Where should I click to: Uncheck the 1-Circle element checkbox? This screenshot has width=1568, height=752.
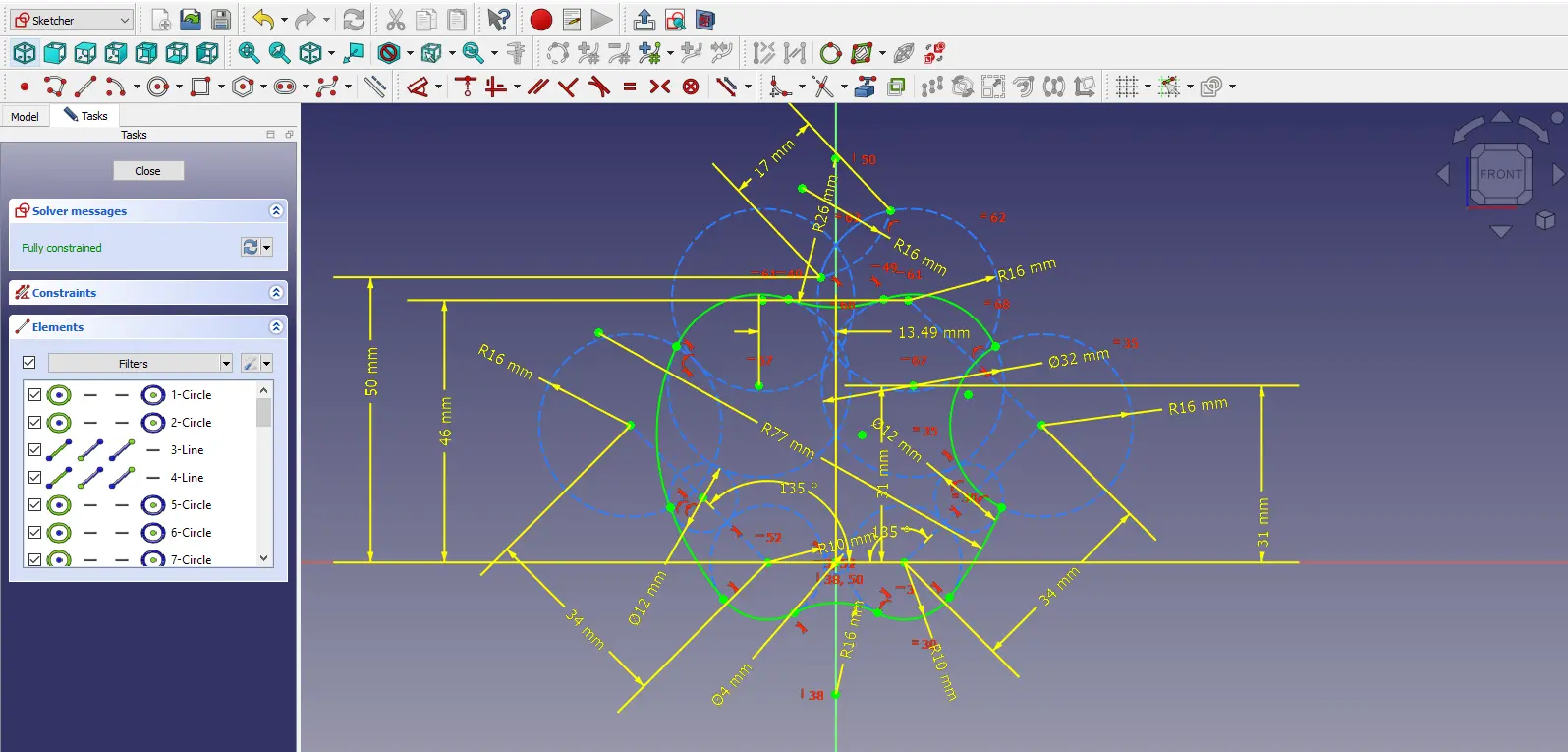coord(35,395)
